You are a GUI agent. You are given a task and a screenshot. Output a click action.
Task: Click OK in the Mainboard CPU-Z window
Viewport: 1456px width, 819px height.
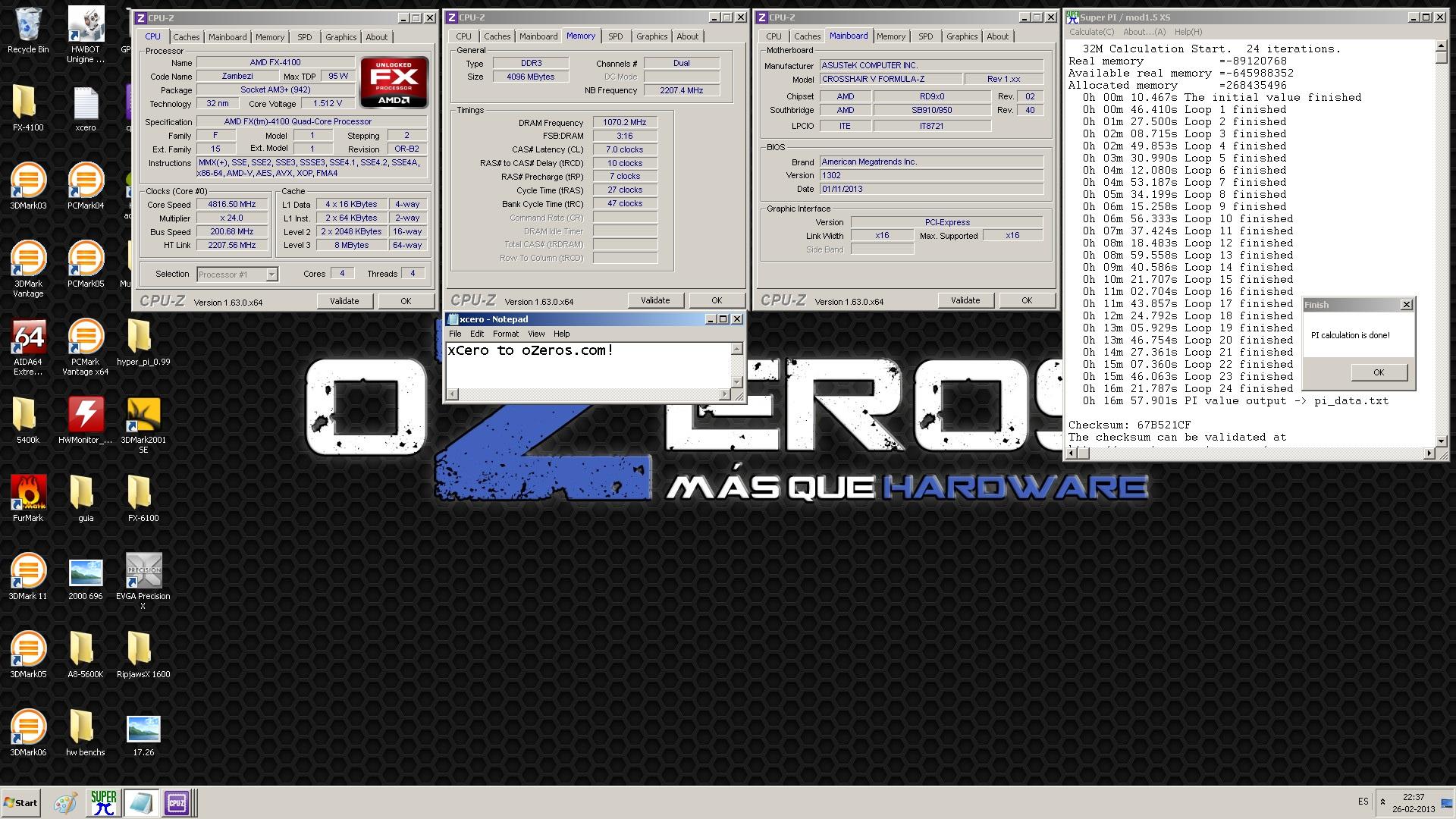click(x=1027, y=300)
